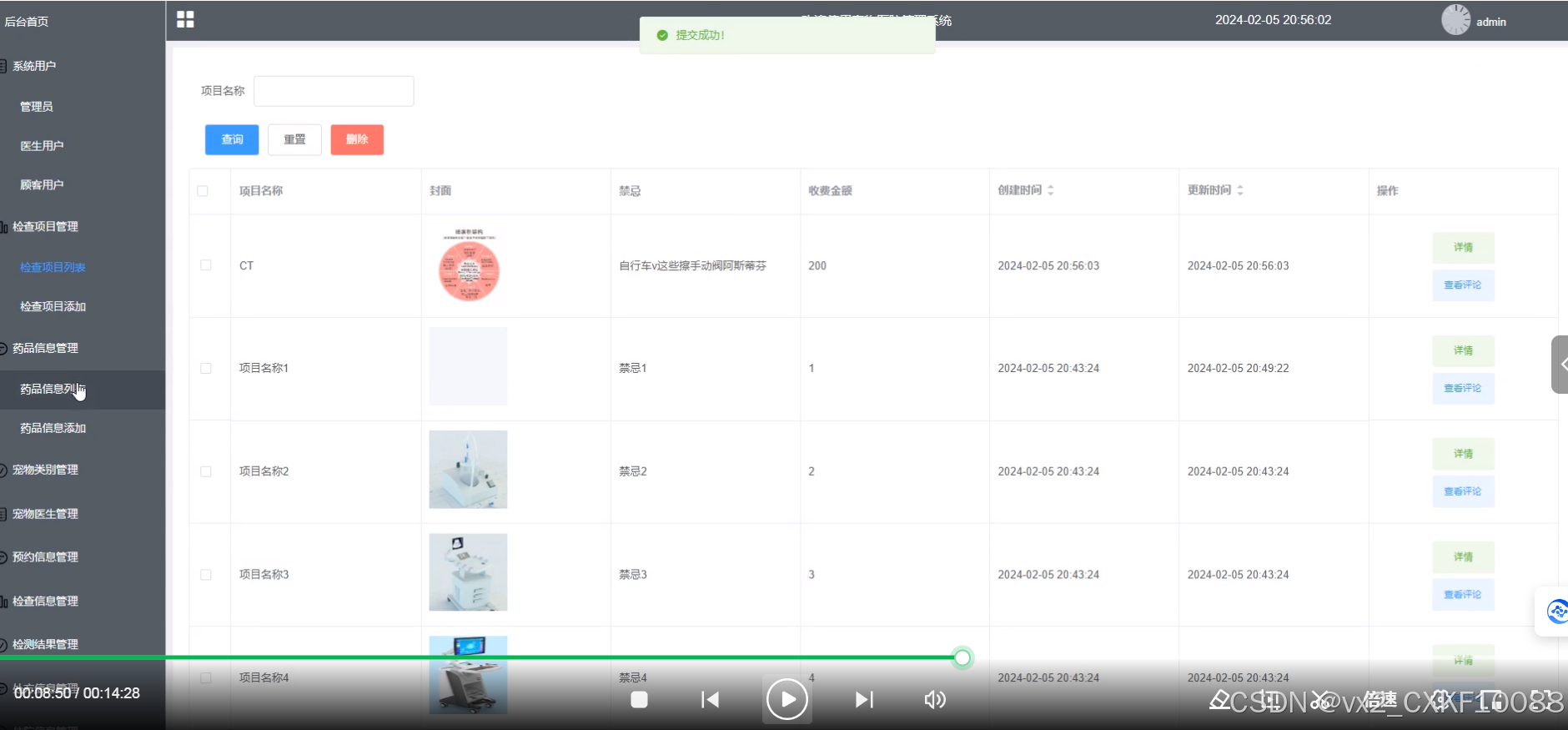1568x730 pixels.
Task: Click the 2024-02-05 20:56:02 clock in header
Action: [x=1273, y=19]
